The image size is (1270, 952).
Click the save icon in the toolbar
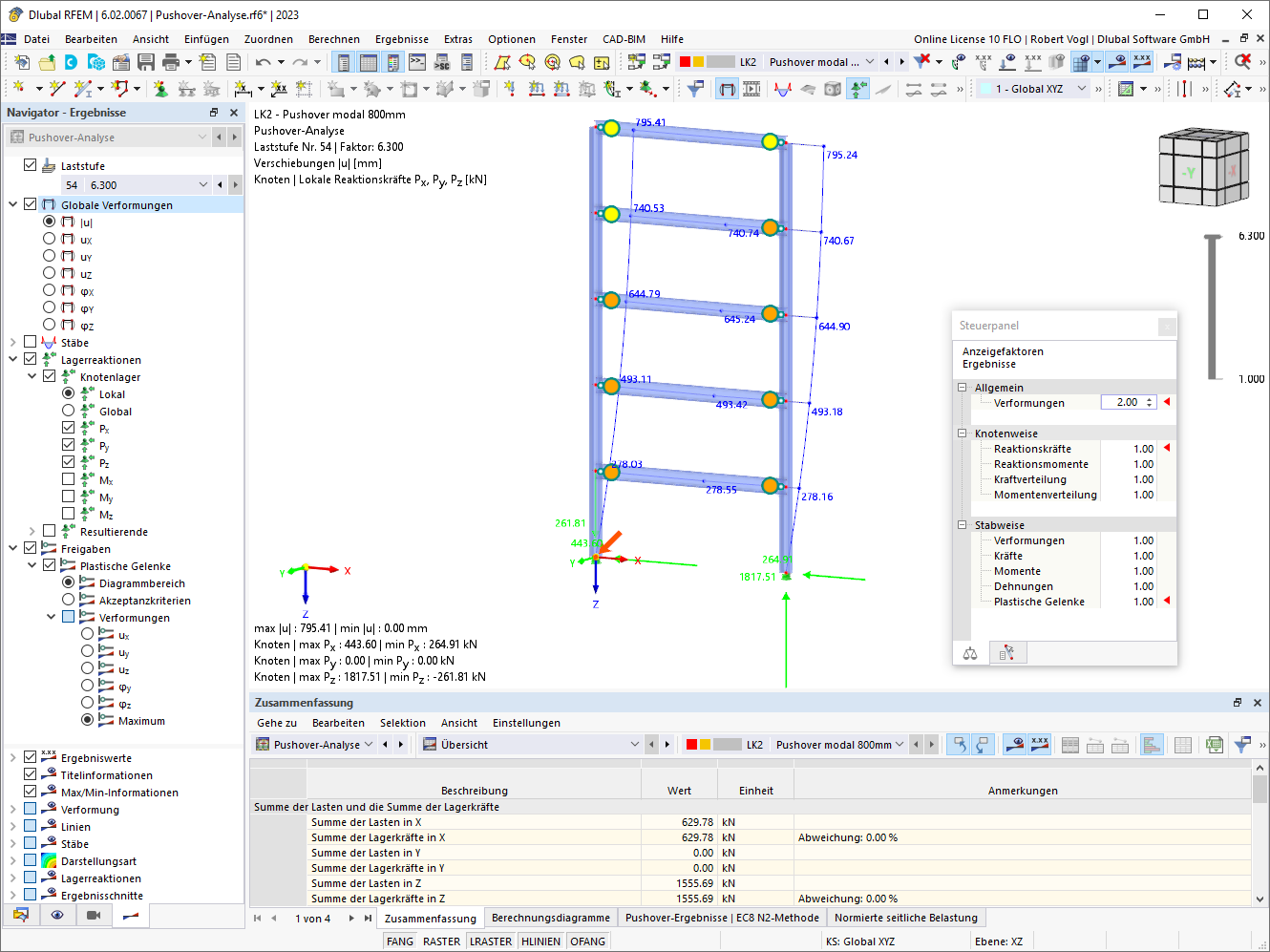[x=146, y=62]
